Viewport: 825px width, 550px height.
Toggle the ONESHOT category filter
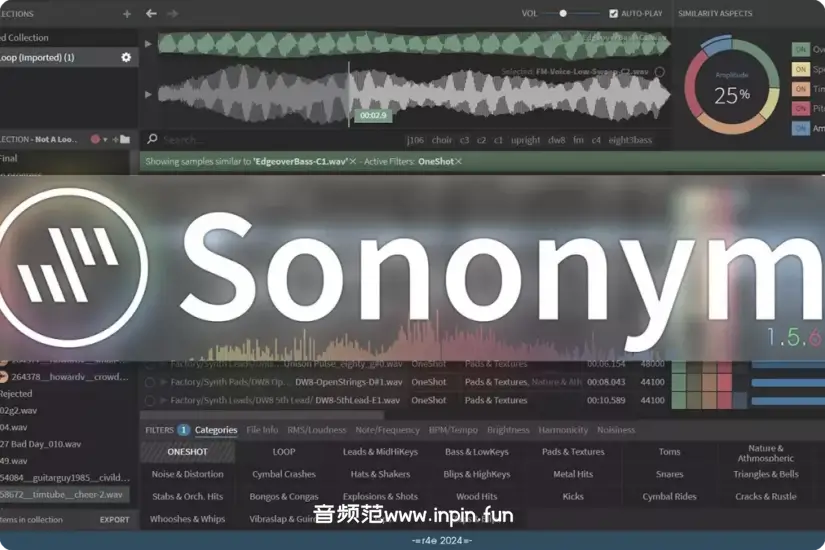tap(187, 452)
